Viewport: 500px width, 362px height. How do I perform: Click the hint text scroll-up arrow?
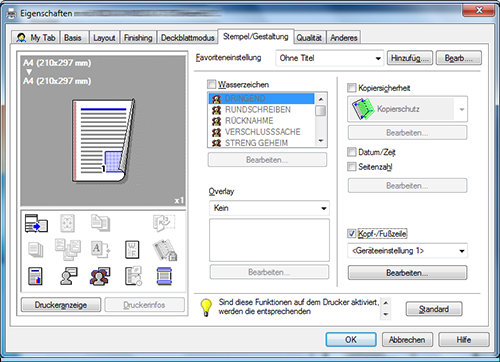coord(386,303)
